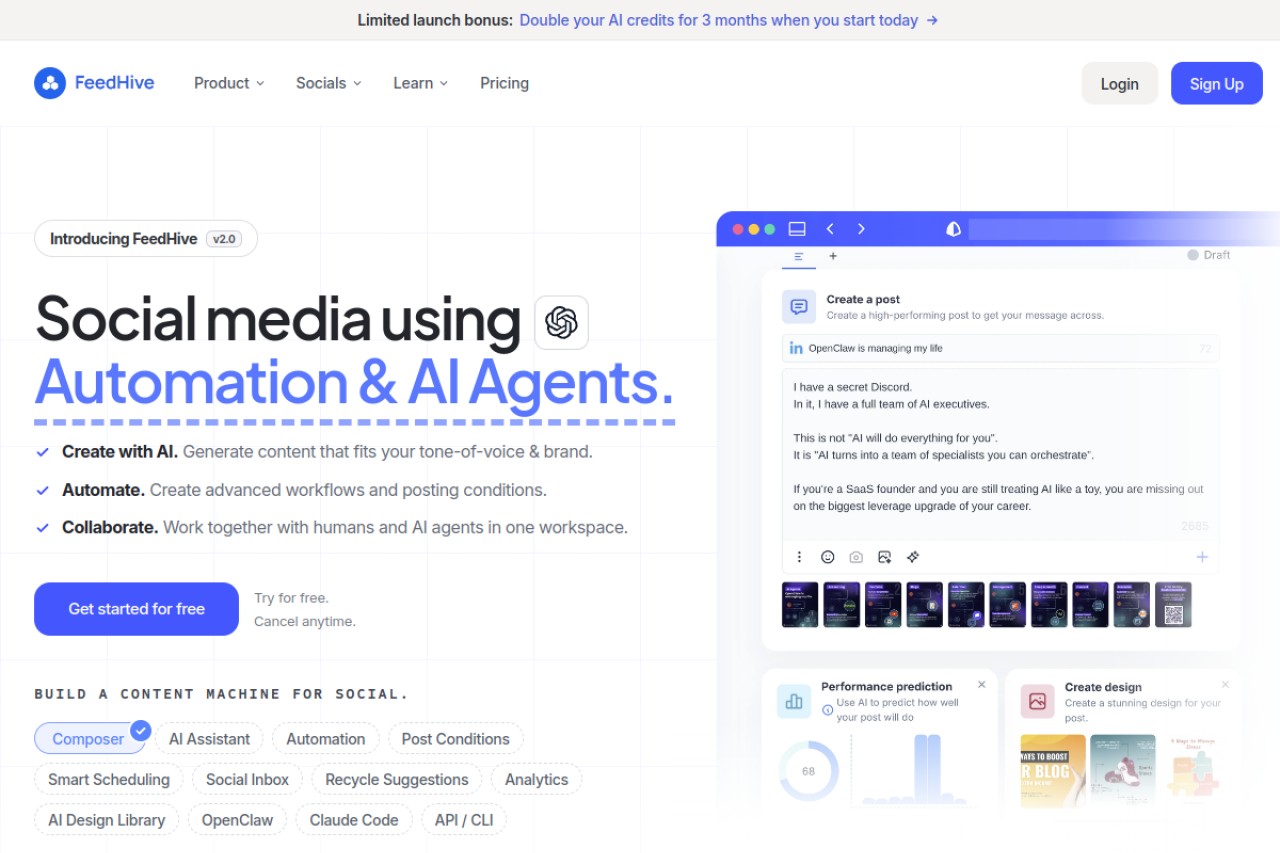
Task: Click the QR code thumbnail
Action: [x=1173, y=605]
